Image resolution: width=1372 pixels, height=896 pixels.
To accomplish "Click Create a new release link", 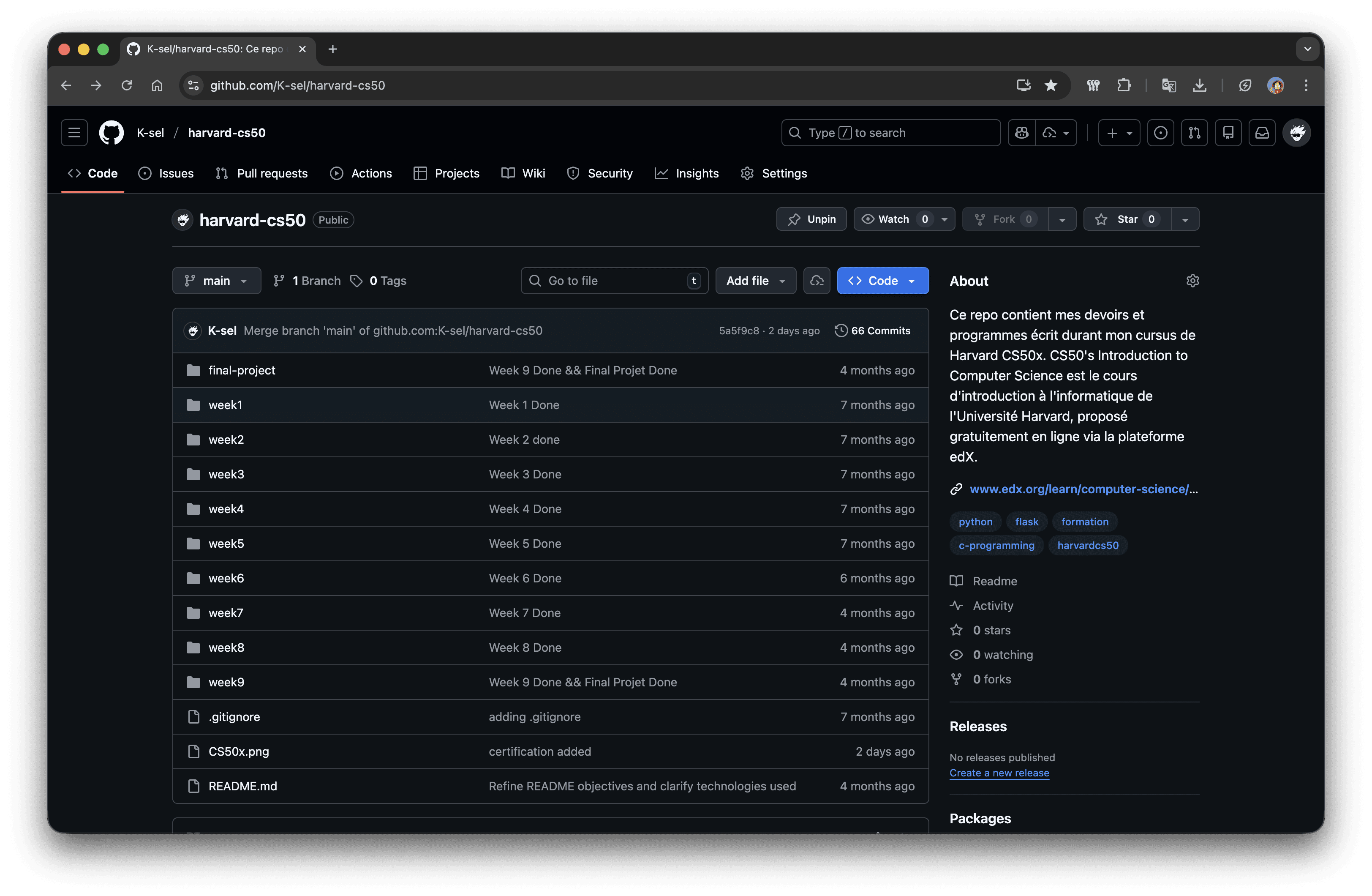I will (x=999, y=773).
